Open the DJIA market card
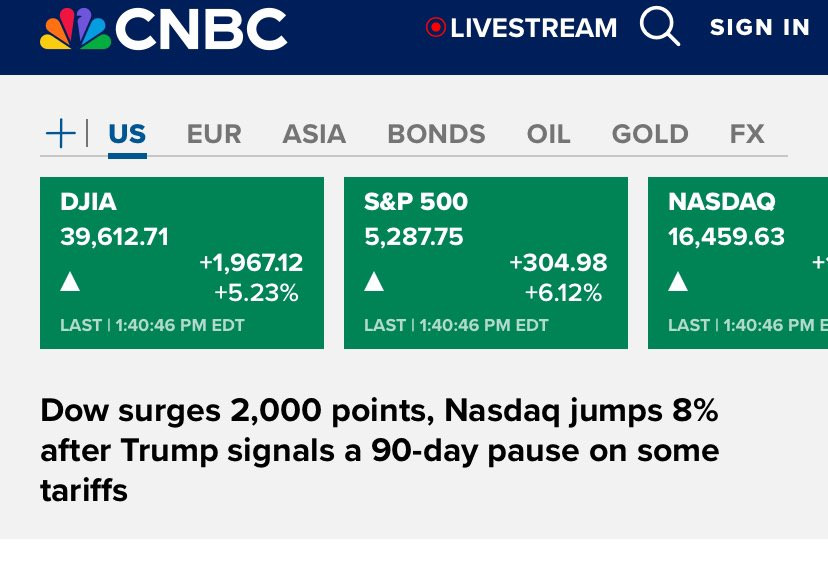This screenshot has height=567, width=828. (182, 263)
